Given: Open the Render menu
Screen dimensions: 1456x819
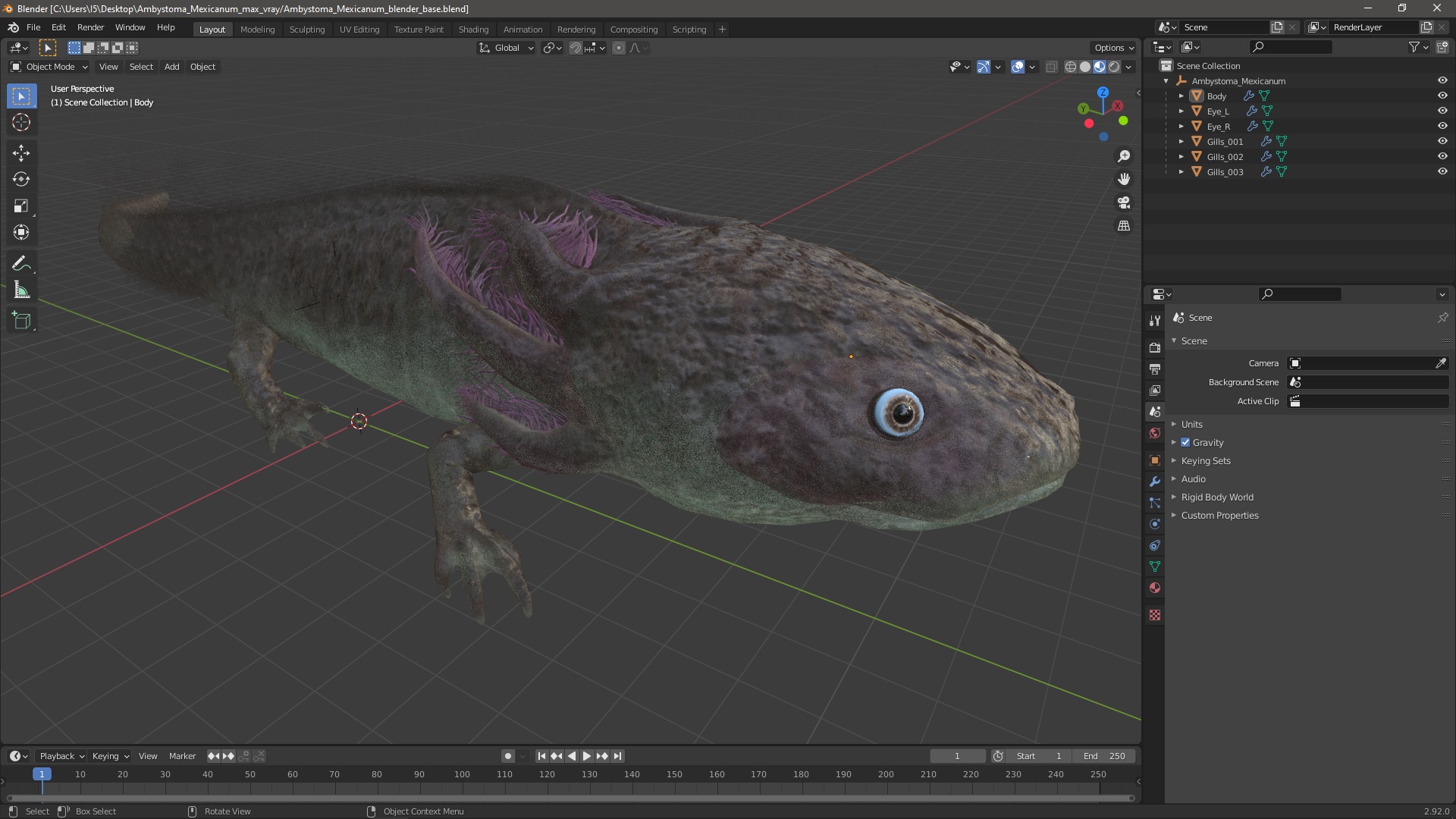Looking at the screenshot, I should (90, 27).
